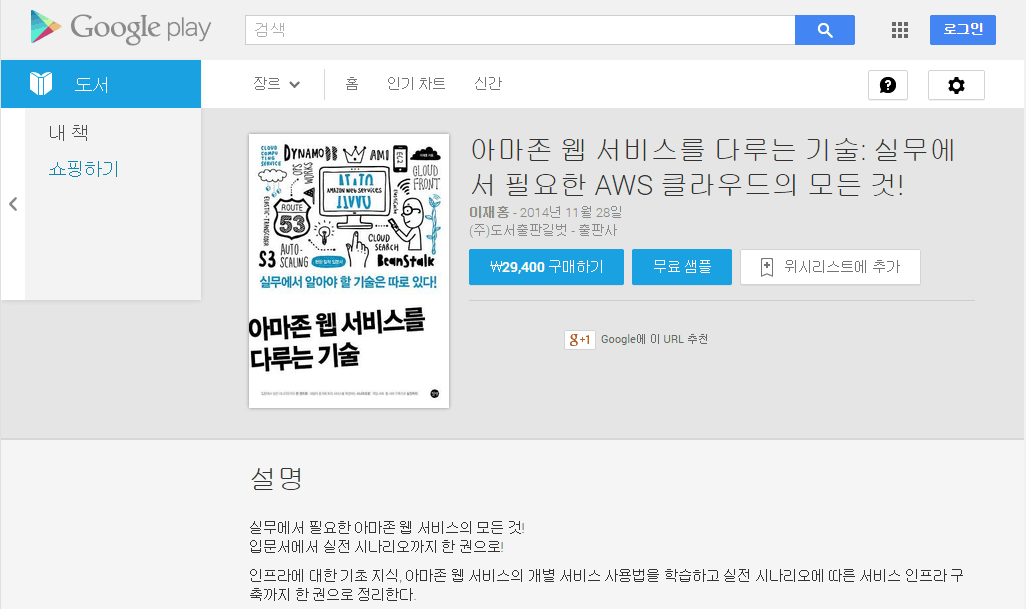Screen dimensions: 1026x609
Task: Collapse the left sidebar with chevron arrow
Action: [13, 204]
